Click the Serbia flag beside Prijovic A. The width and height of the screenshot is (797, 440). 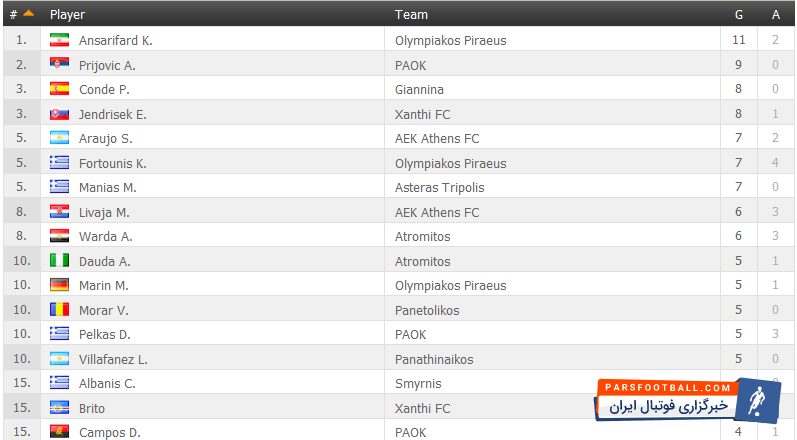pyautogui.click(x=60, y=65)
